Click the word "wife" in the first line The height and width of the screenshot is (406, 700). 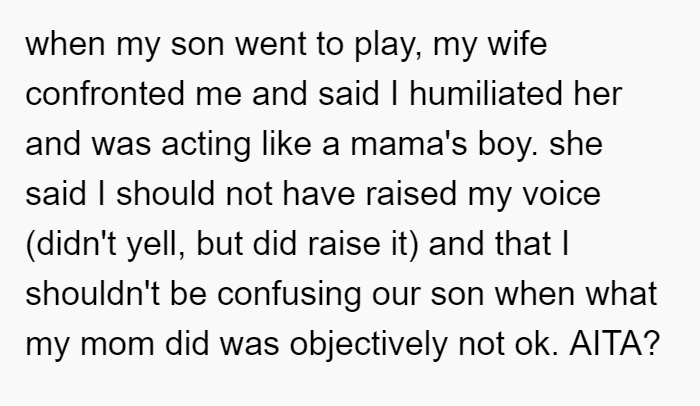(x=517, y=43)
